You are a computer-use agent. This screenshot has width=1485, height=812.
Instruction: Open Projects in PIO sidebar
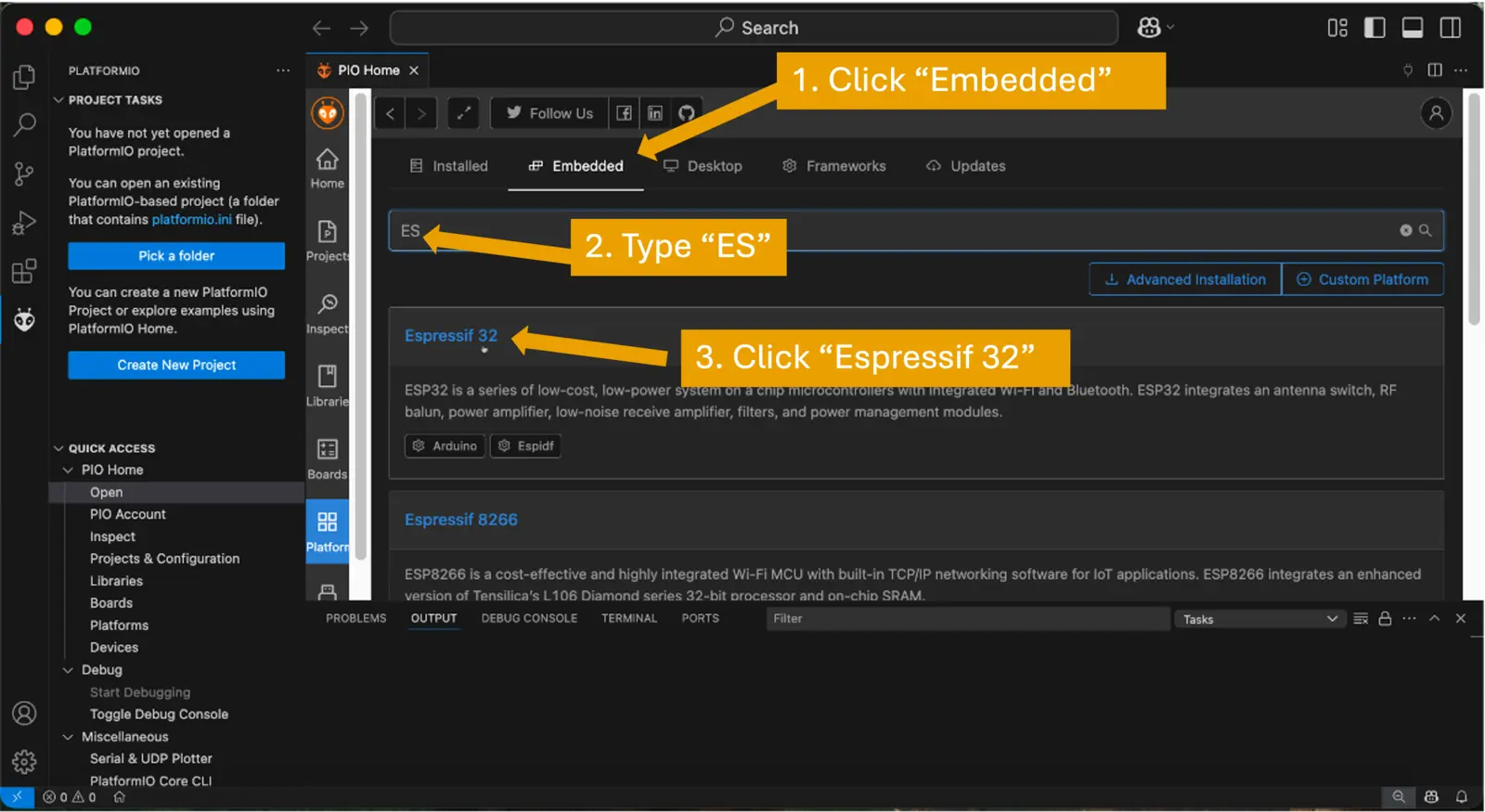(328, 241)
